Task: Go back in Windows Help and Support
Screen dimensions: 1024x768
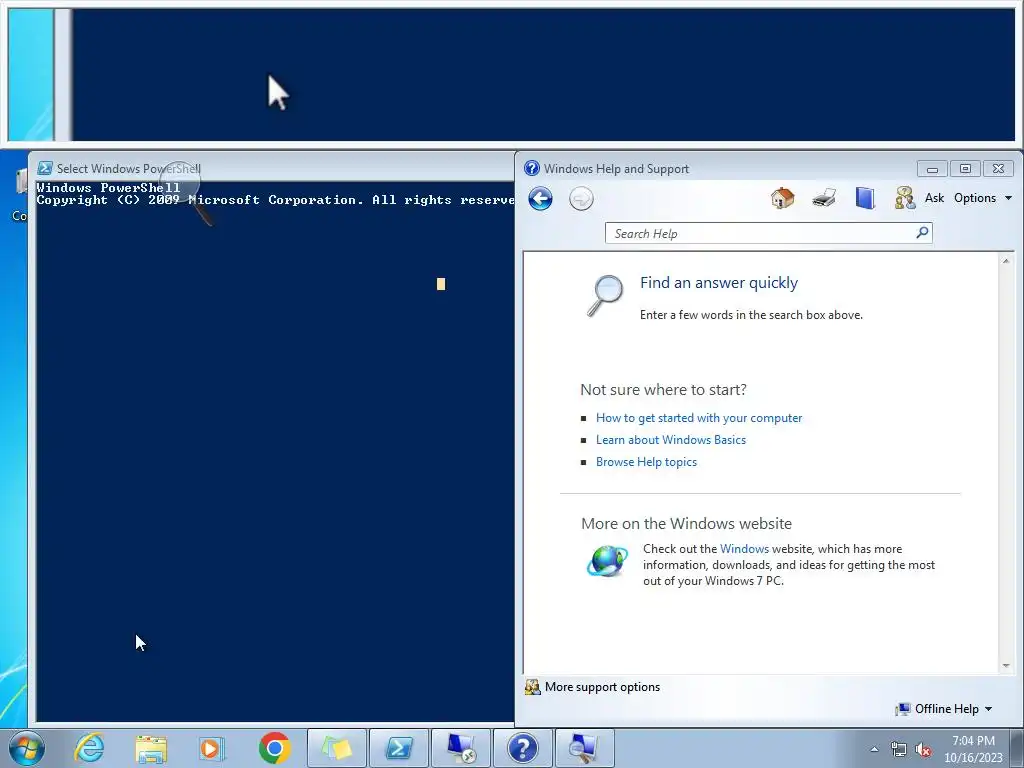Action: (540, 199)
